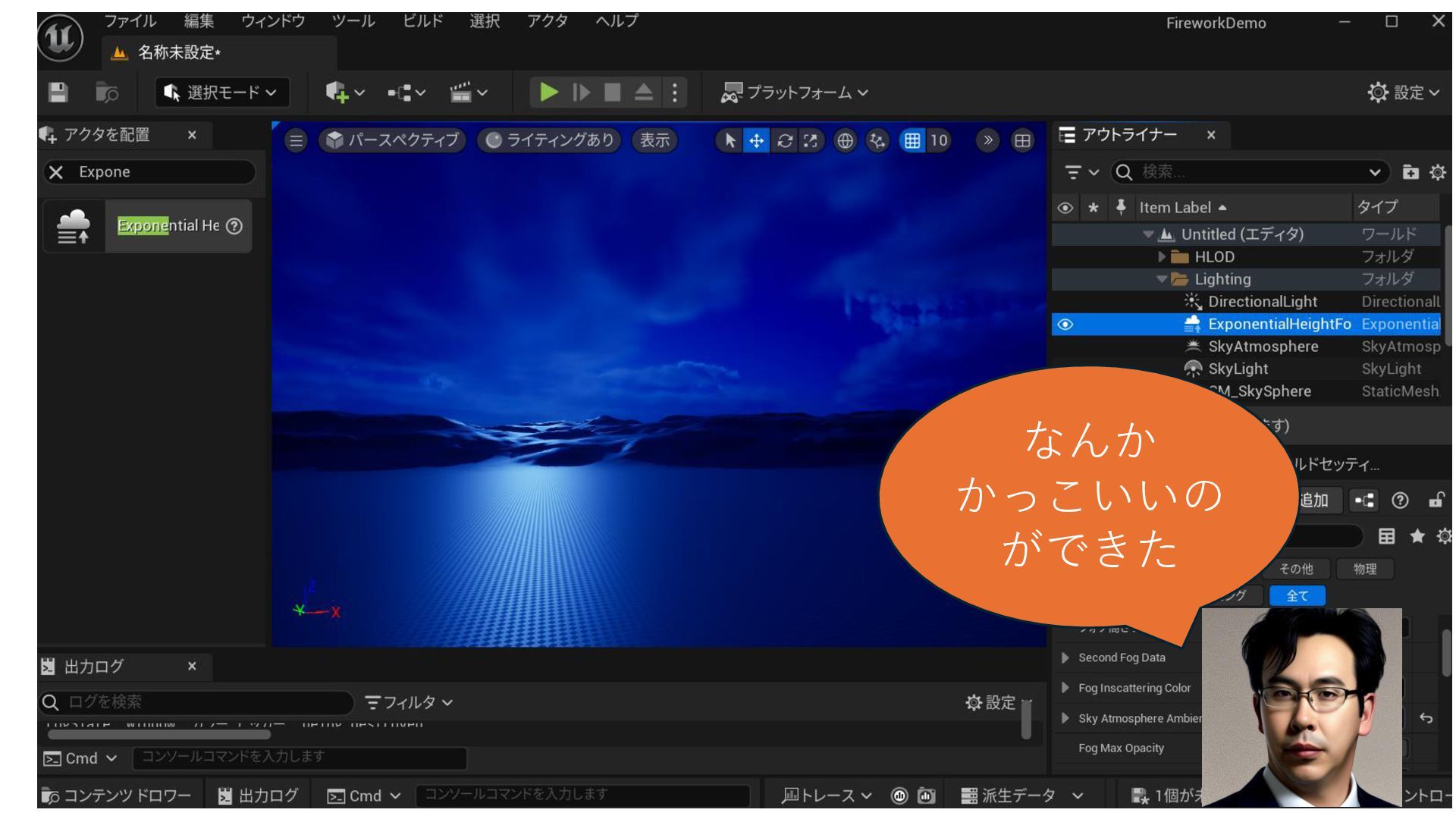The width and height of the screenshot is (1456, 819).
Task: Activate the scale tool in viewport
Action: (811, 140)
